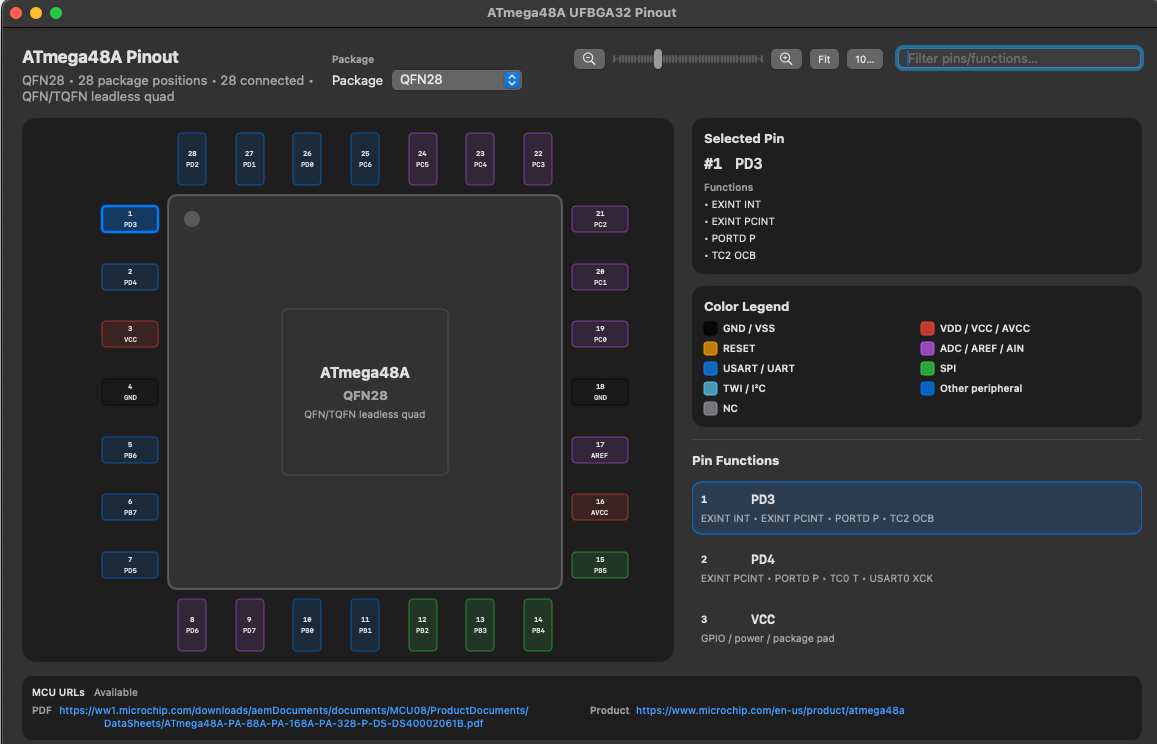Click the zoom out magnifier icon
The image size is (1157, 744).
tap(589, 59)
